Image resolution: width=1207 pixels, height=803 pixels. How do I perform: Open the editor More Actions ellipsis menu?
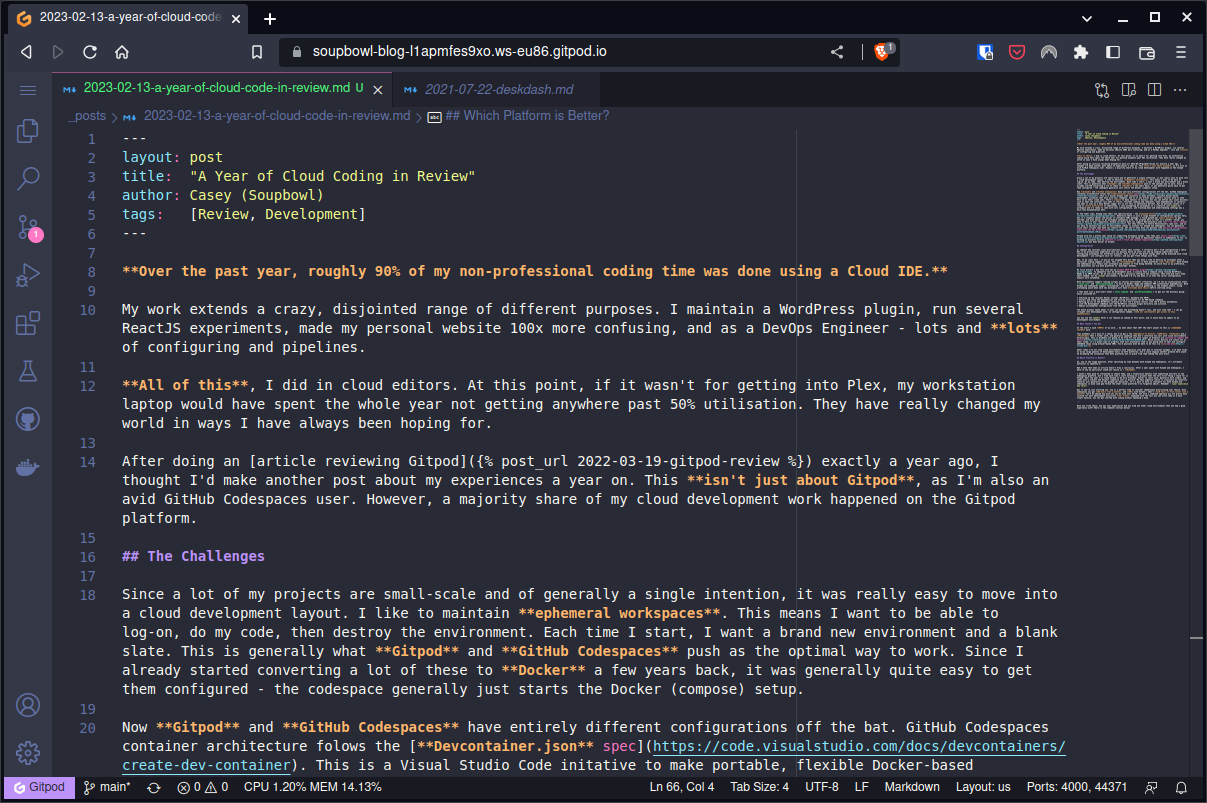(1181, 90)
